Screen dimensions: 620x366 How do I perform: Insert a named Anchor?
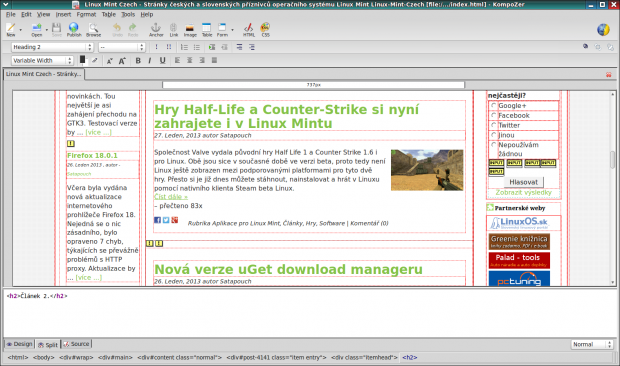[156, 30]
